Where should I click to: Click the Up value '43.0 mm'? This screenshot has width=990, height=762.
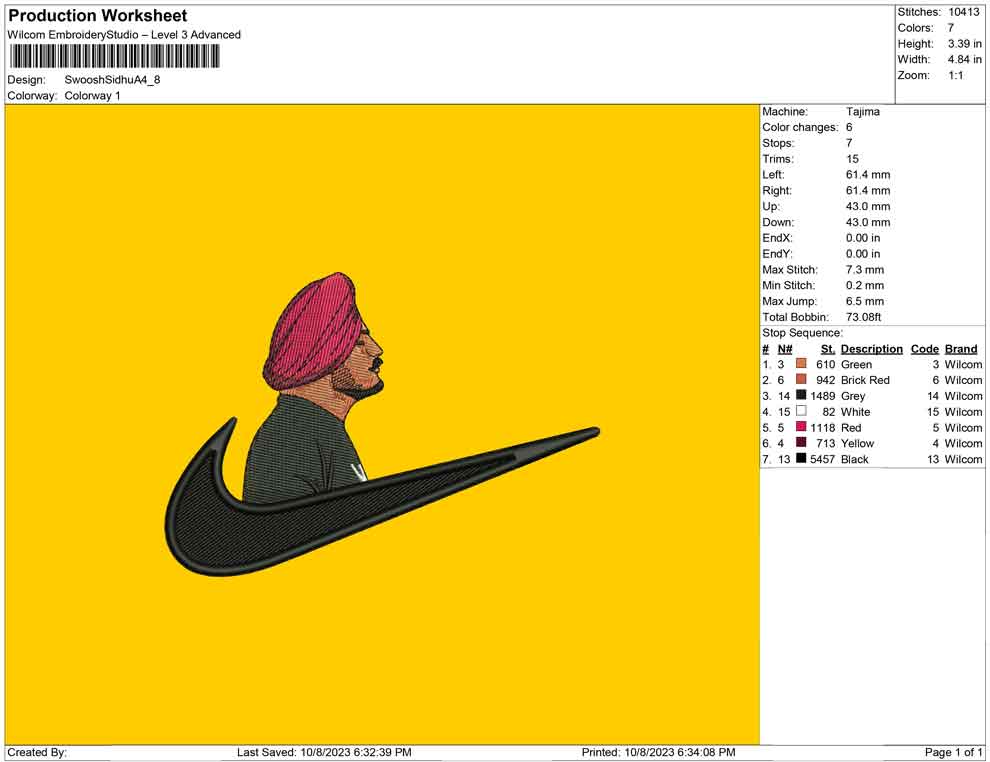click(868, 206)
